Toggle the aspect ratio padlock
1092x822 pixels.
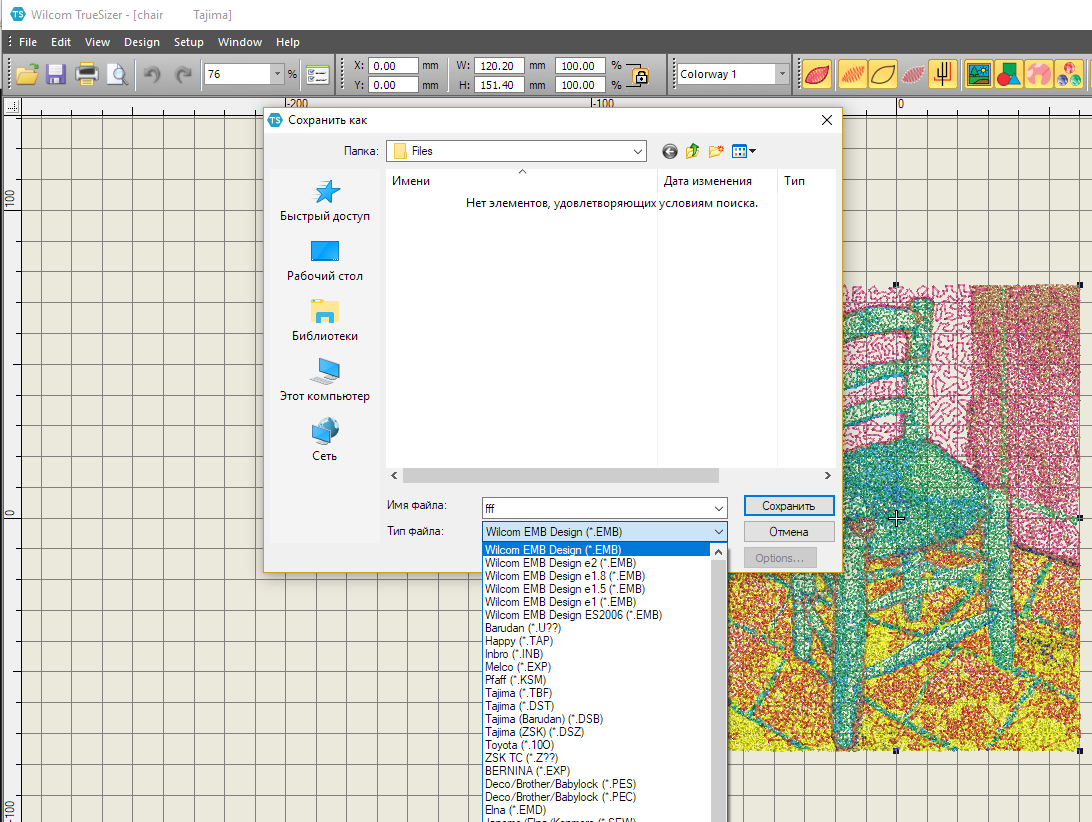638,75
